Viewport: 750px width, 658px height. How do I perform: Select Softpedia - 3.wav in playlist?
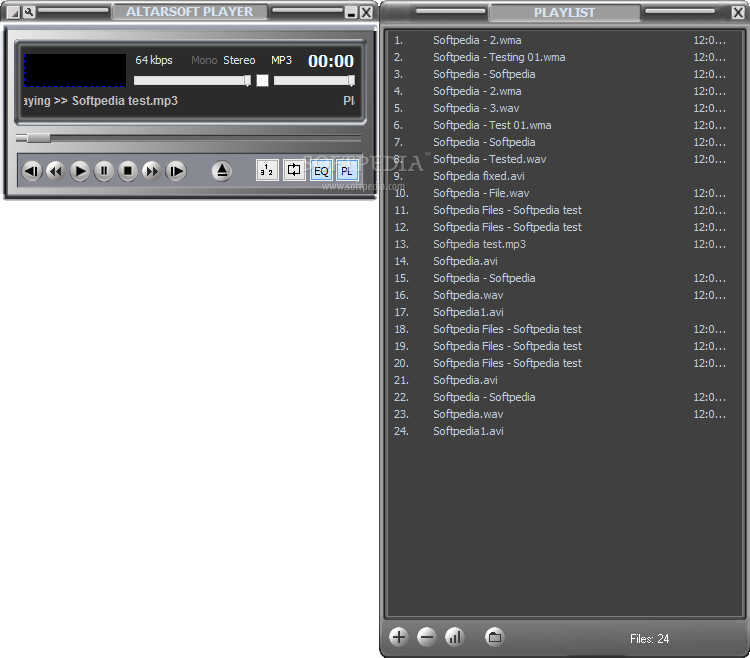tap(564, 108)
